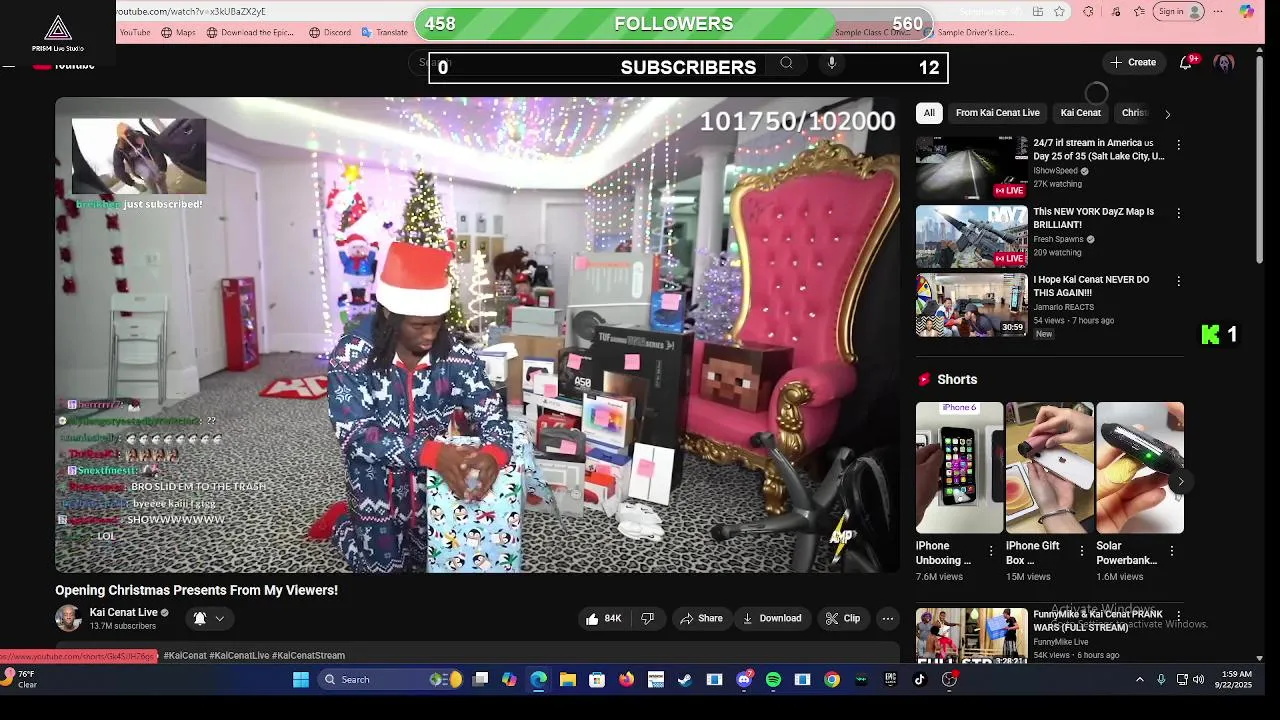
Task: Open the Discord bookmark in favorites bar
Action: (330, 32)
